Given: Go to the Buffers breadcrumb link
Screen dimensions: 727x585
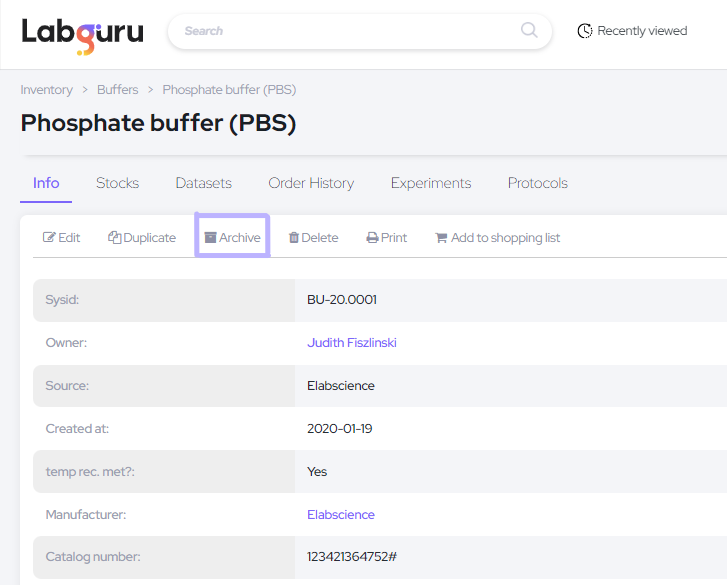Looking at the screenshot, I should pos(117,90).
